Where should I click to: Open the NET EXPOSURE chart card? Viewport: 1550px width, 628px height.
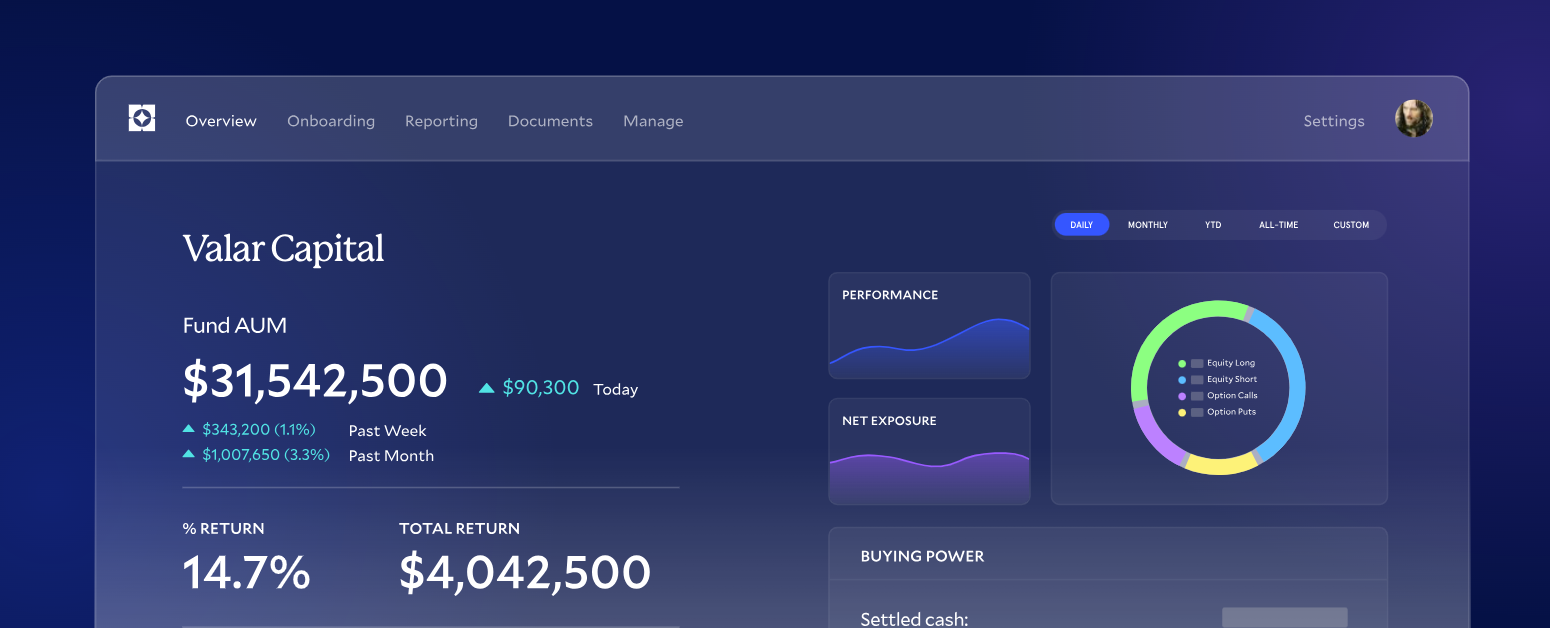929,451
